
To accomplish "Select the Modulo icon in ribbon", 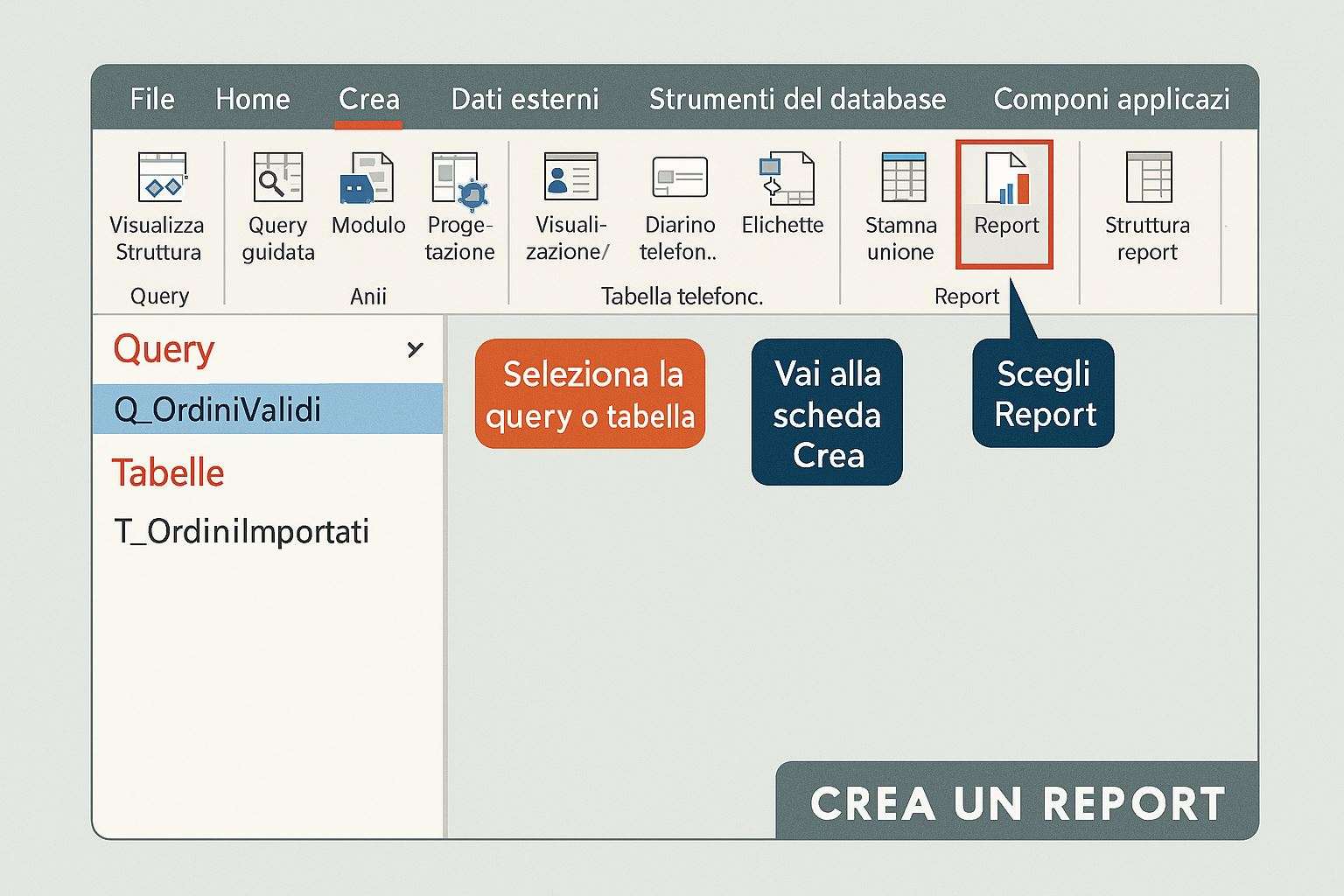I will 367,178.
